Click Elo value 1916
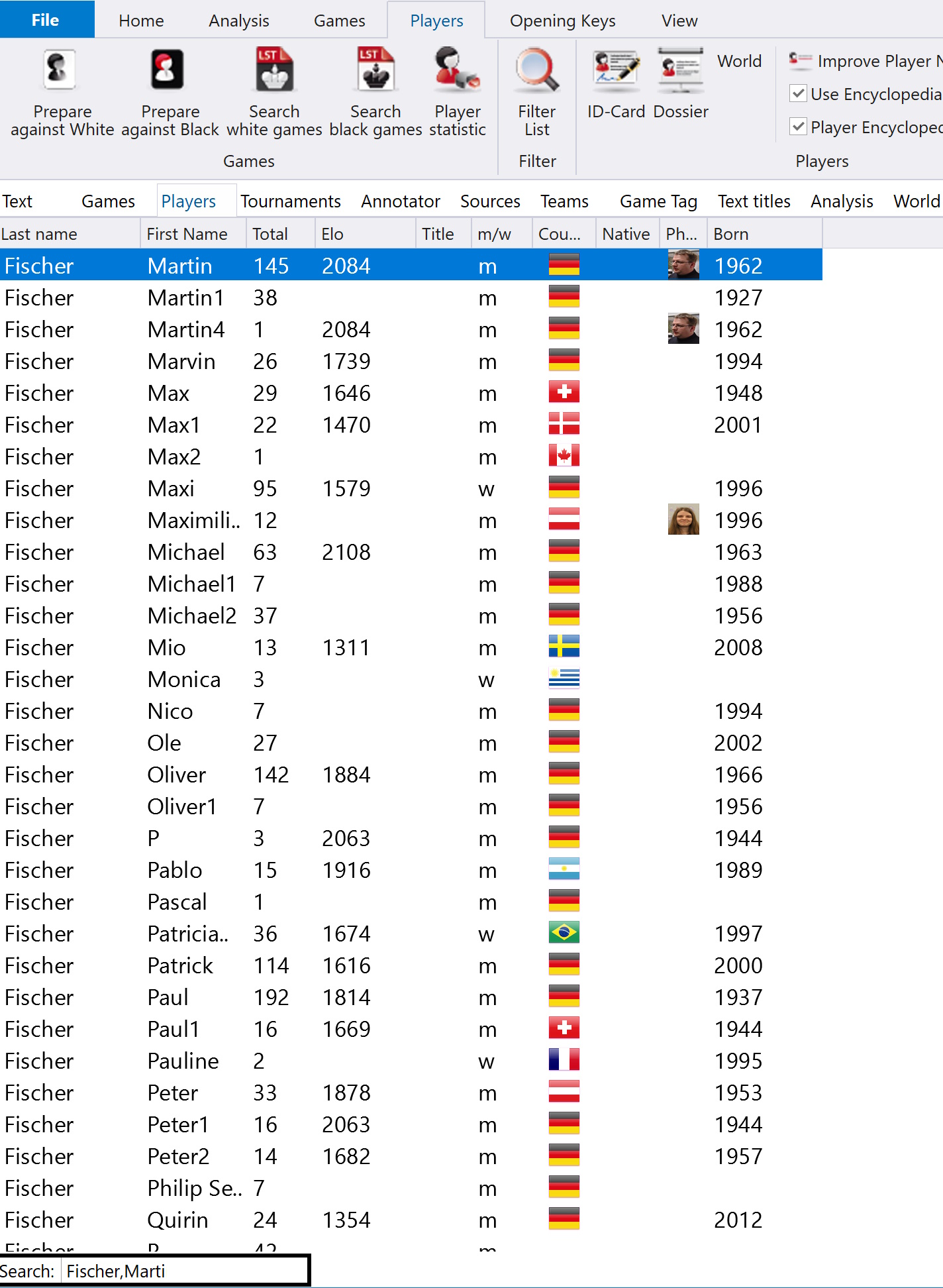Viewport: 943px width, 1288px height. [x=346, y=871]
